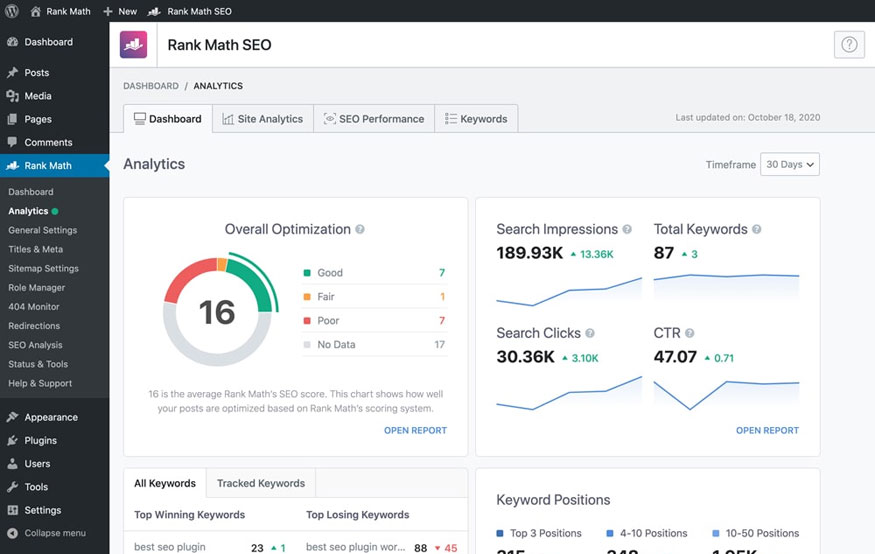Open General Settings submenu item
The height and width of the screenshot is (554, 875).
coord(42,230)
